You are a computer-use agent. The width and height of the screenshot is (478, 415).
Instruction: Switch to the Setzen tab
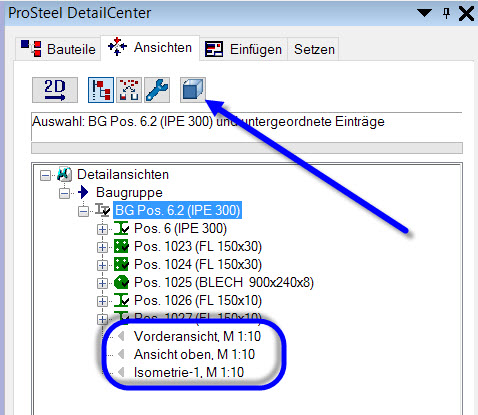[314, 49]
